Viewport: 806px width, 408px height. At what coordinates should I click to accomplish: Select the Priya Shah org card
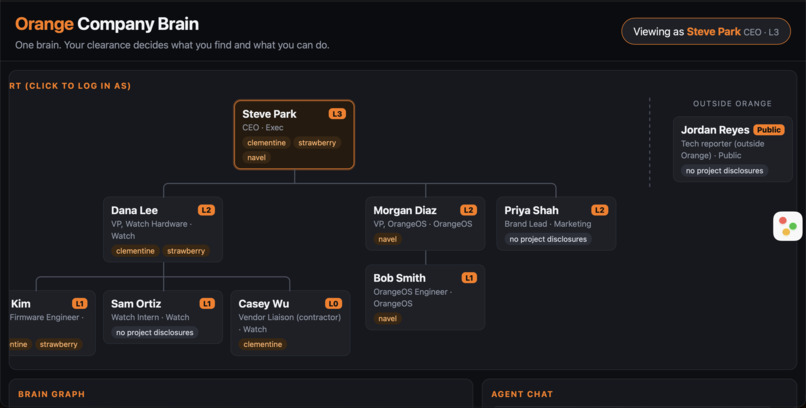click(x=556, y=224)
